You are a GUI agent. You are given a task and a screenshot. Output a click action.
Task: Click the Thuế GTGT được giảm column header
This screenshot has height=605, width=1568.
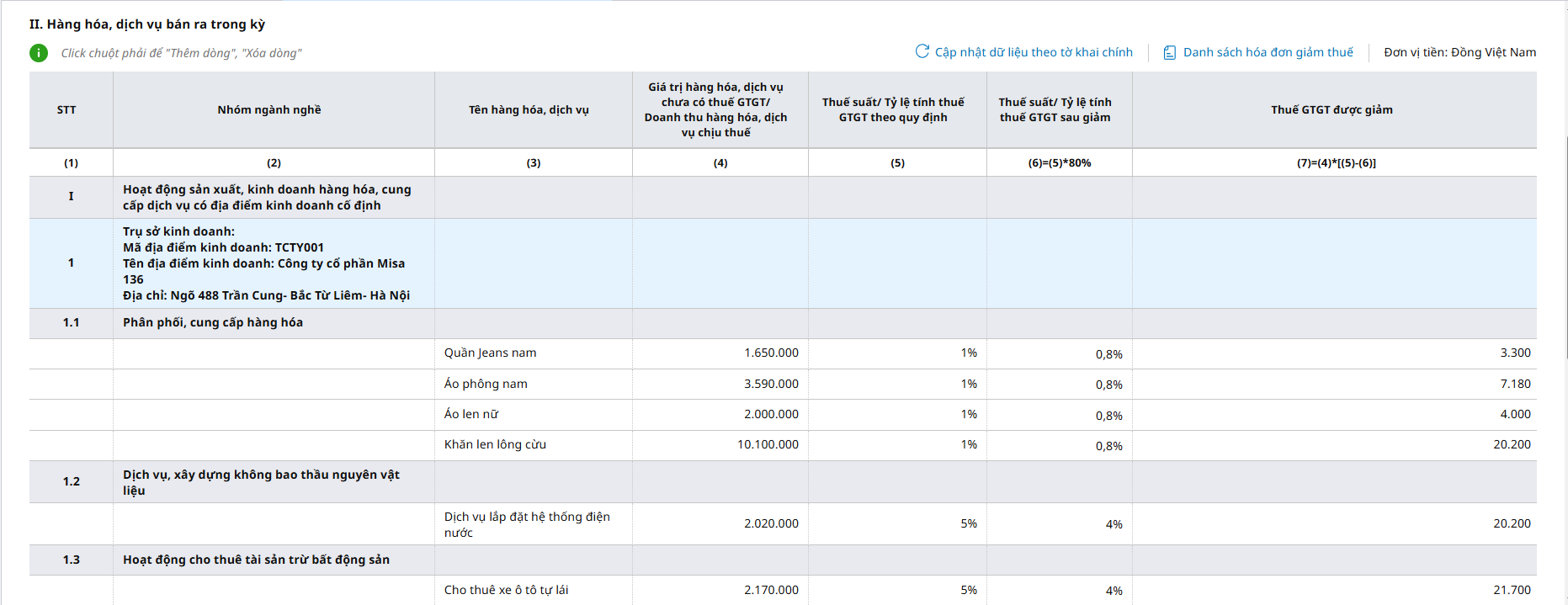point(1331,110)
